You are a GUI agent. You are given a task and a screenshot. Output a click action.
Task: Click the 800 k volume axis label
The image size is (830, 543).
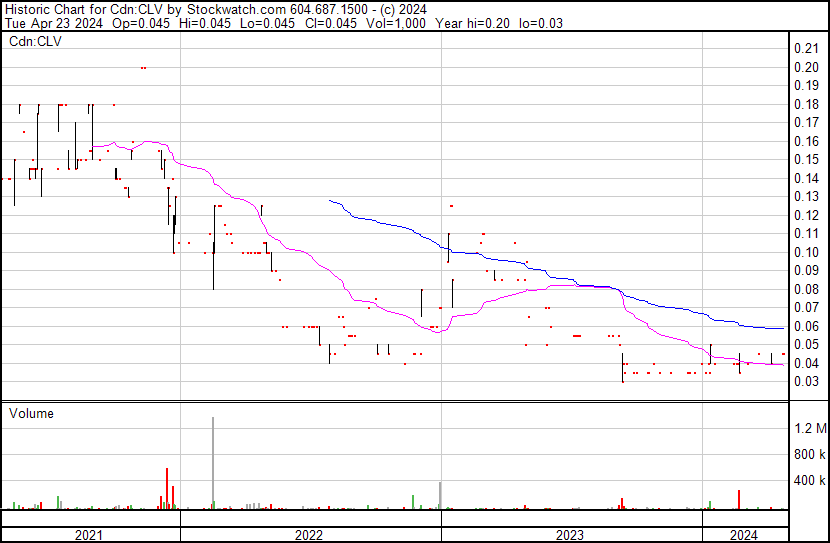click(x=810, y=455)
